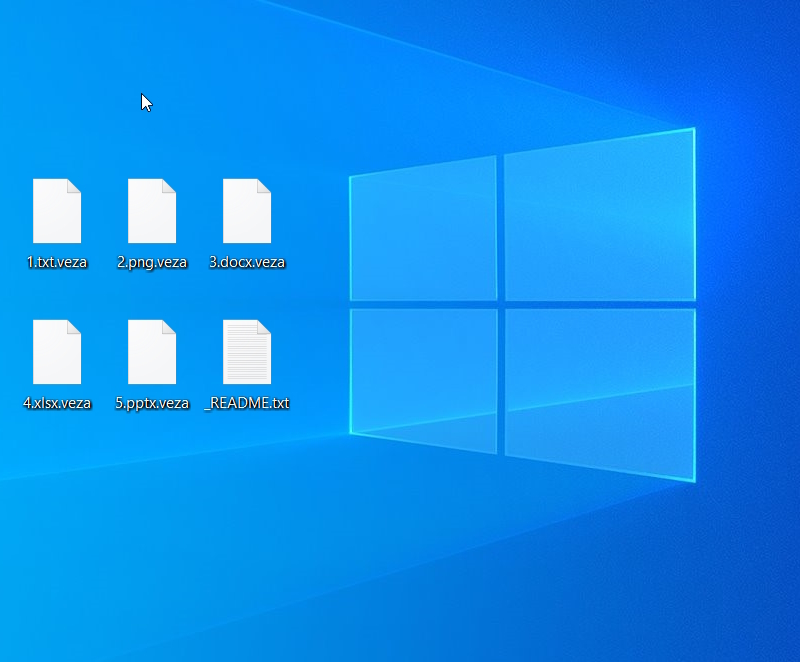Click the lower-right pane of Windows logo wallpaper
Screen dimensions: 800x662
tap(599, 390)
